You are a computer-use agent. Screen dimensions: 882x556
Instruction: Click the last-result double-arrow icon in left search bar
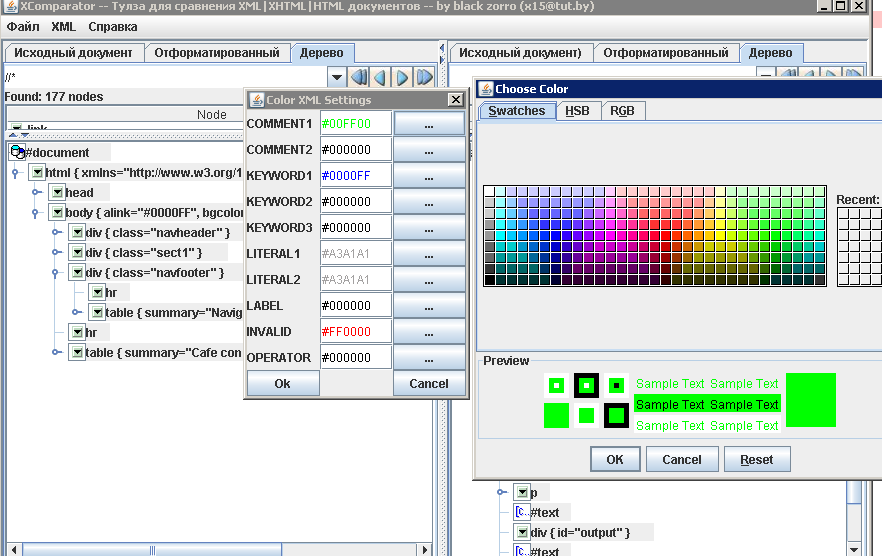coord(424,77)
